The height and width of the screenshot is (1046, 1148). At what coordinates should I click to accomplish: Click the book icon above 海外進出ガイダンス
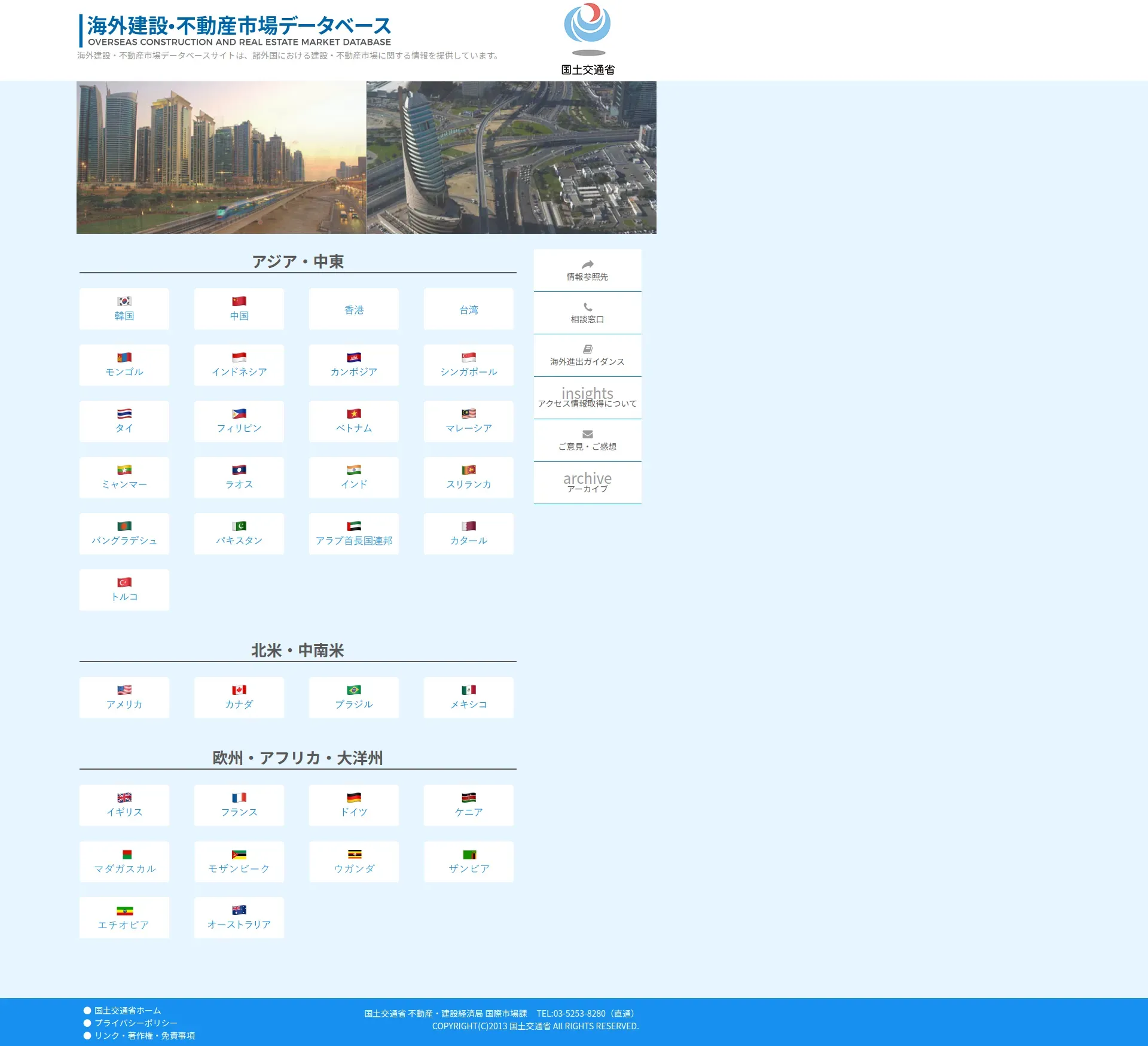(588, 349)
